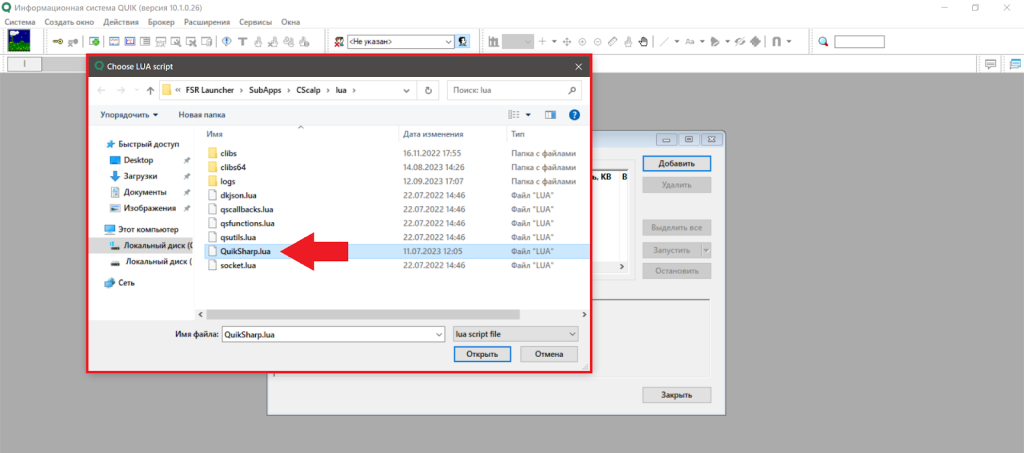Open Desktop in quick access
Screen dimensions: 1024x453
pos(138,160)
